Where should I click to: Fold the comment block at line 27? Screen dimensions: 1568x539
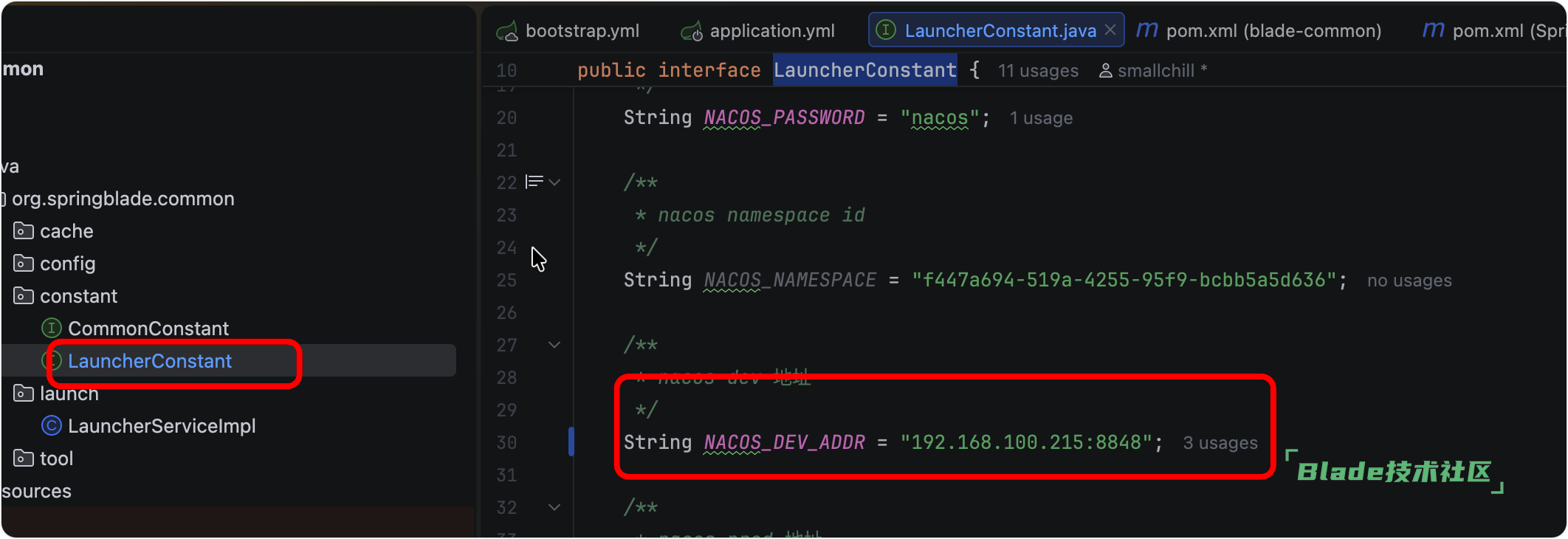click(x=554, y=345)
